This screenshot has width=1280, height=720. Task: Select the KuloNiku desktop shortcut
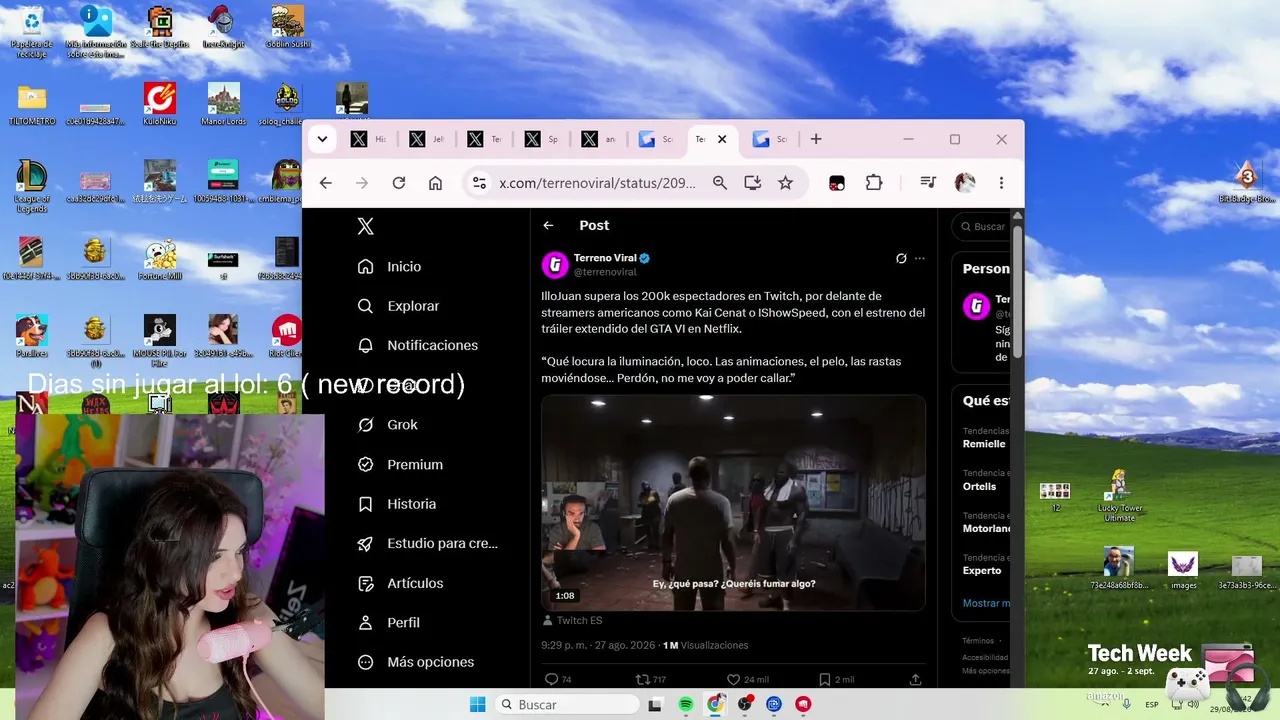point(160,104)
